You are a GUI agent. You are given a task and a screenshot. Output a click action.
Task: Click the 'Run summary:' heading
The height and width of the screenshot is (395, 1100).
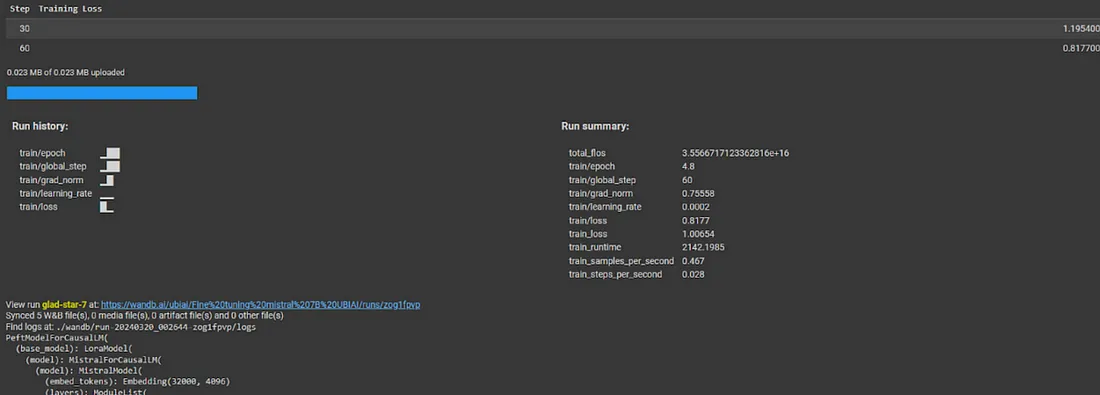click(x=595, y=126)
